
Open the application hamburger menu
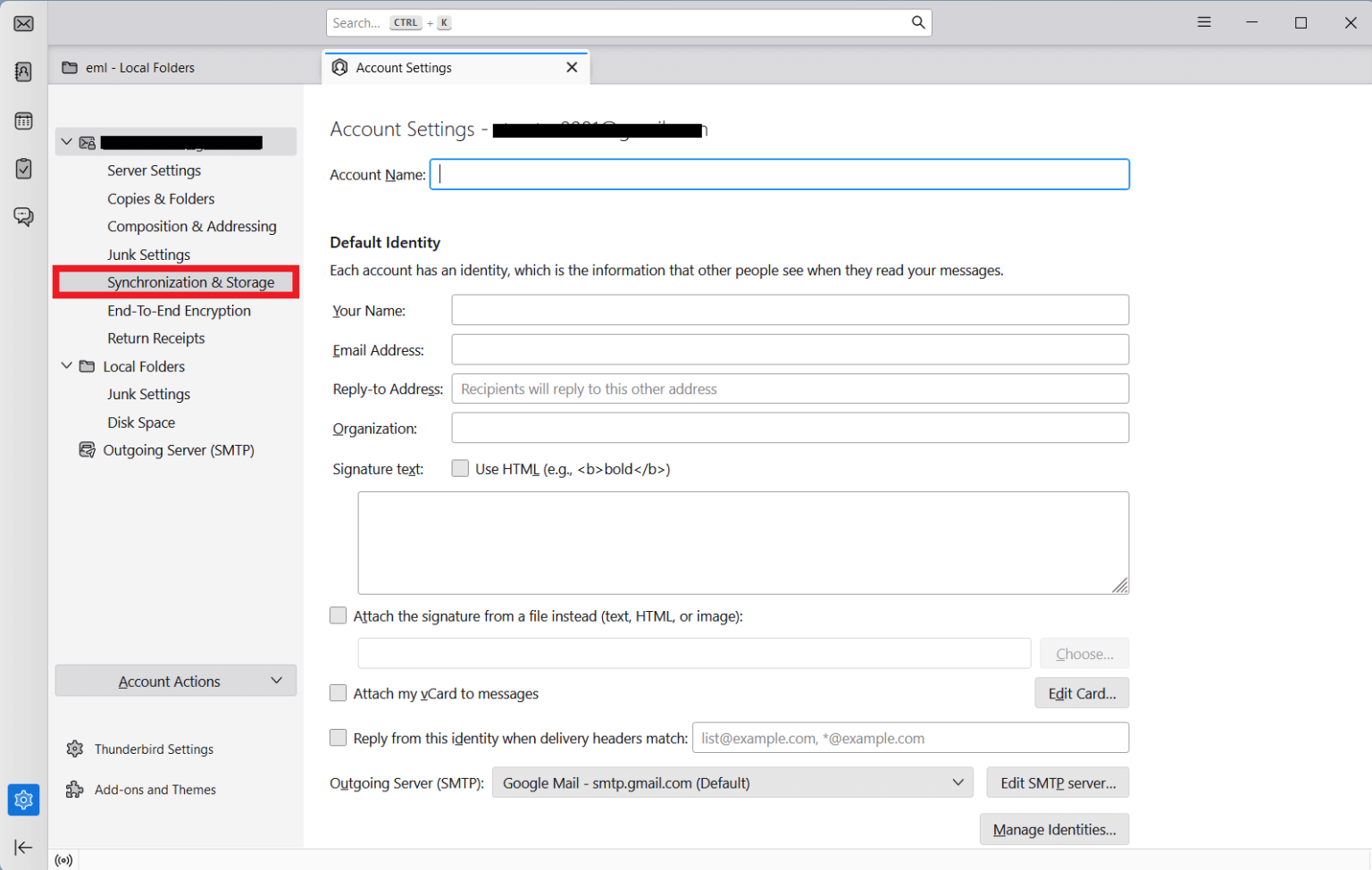pos(1203,21)
